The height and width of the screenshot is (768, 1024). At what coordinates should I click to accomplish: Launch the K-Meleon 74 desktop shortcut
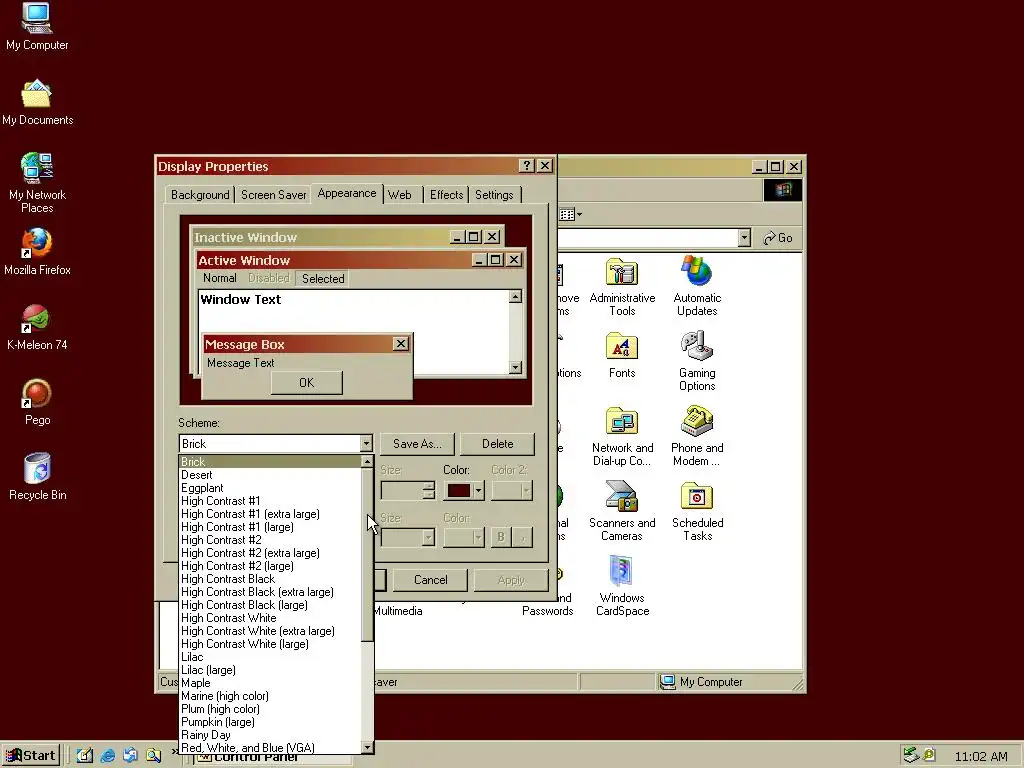[x=37, y=327]
